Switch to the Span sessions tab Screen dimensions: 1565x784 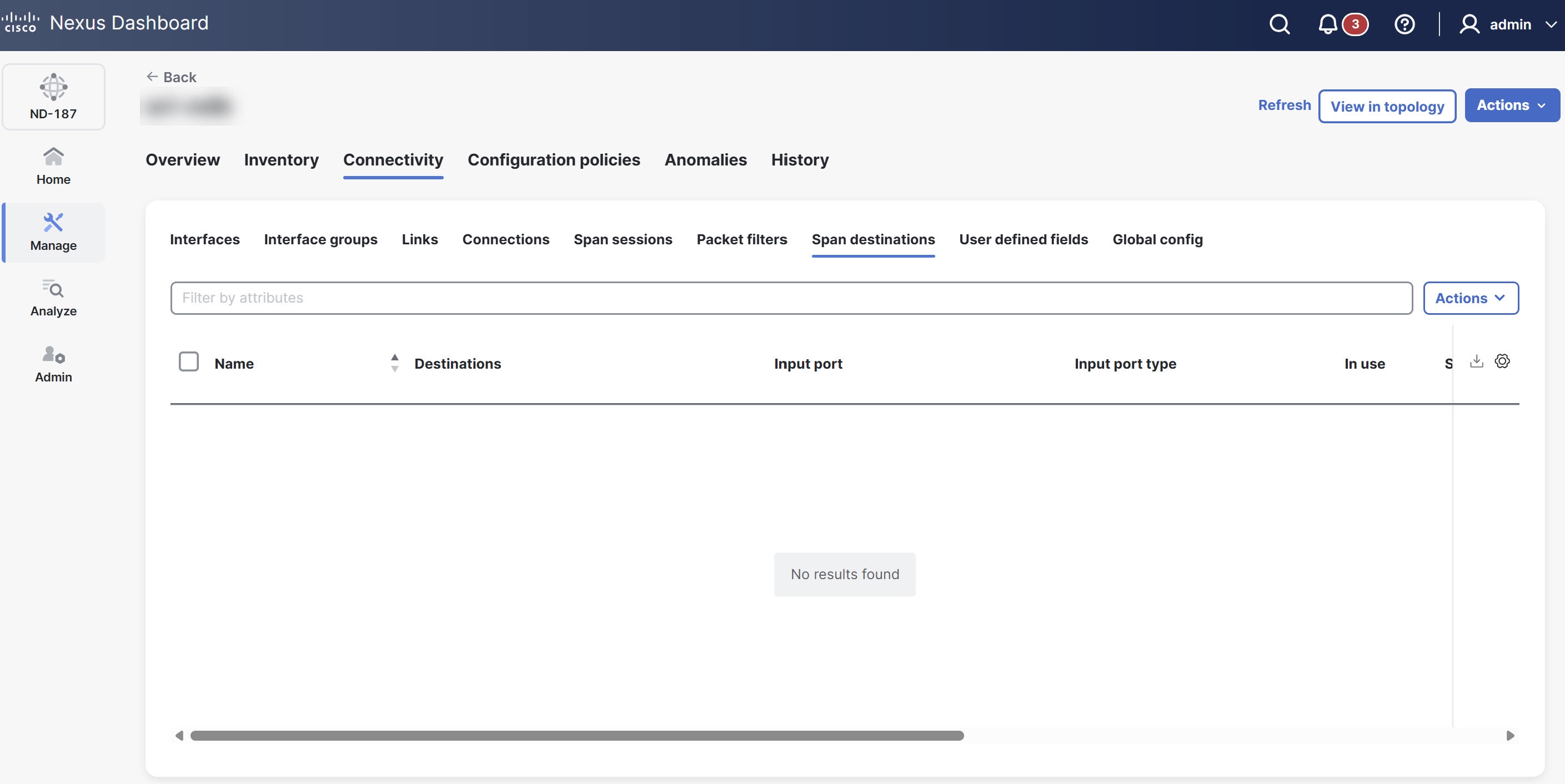(x=623, y=239)
